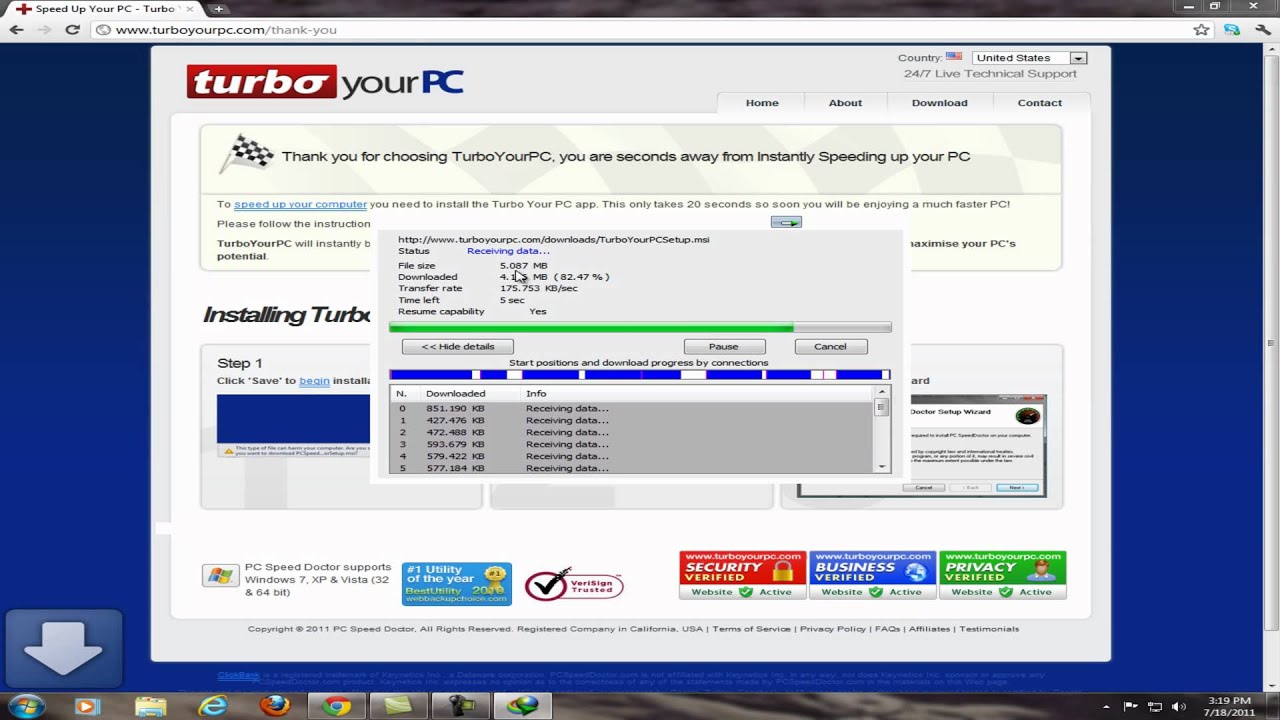Viewport: 1280px width, 720px height.
Task: Open the Country dropdown showing United States
Action: pyautogui.click(x=1029, y=58)
